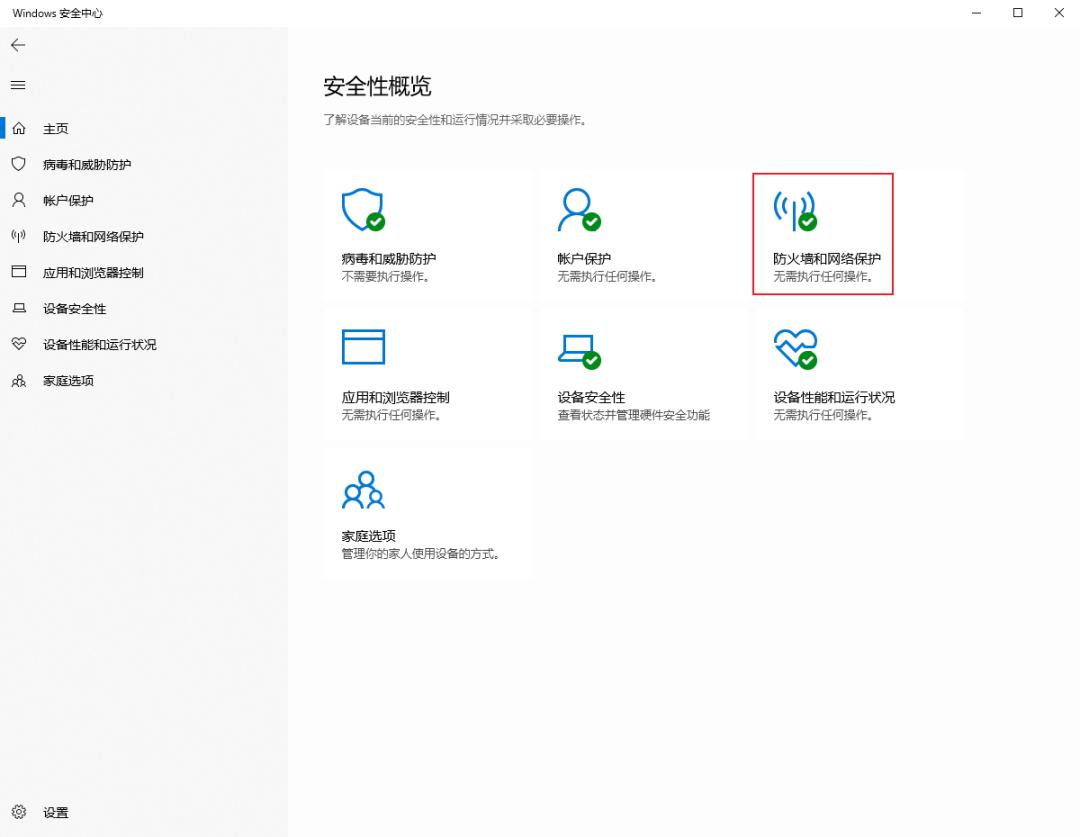Select the 病毒和威胁防护 shield icon in sidebar

click(18, 164)
